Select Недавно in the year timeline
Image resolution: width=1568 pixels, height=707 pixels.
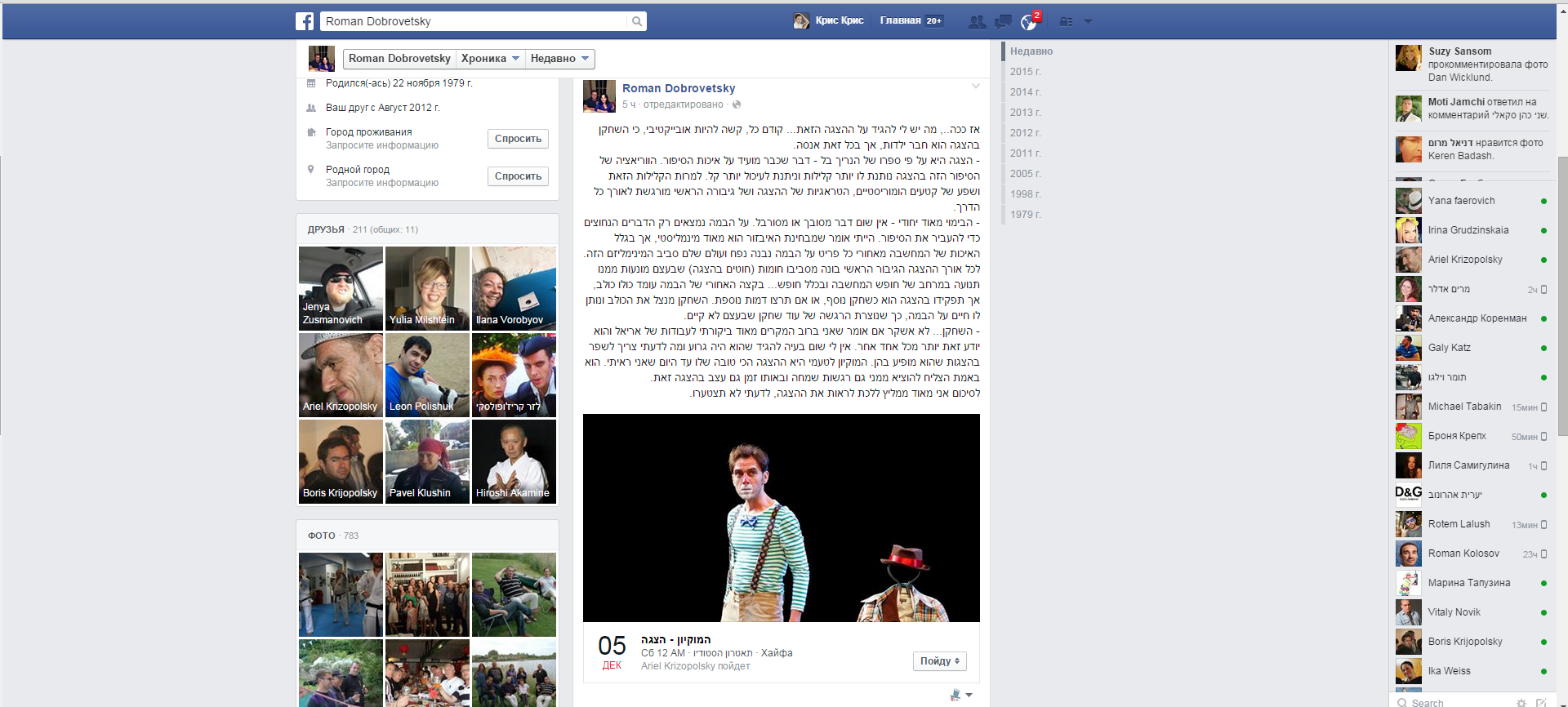click(x=1031, y=51)
